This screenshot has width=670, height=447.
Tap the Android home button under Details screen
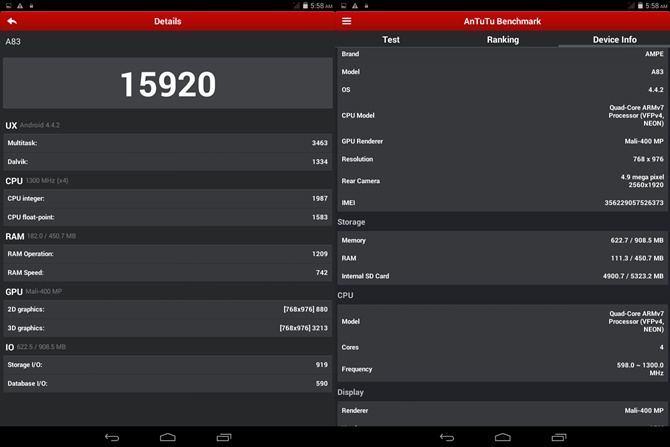point(168,437)
